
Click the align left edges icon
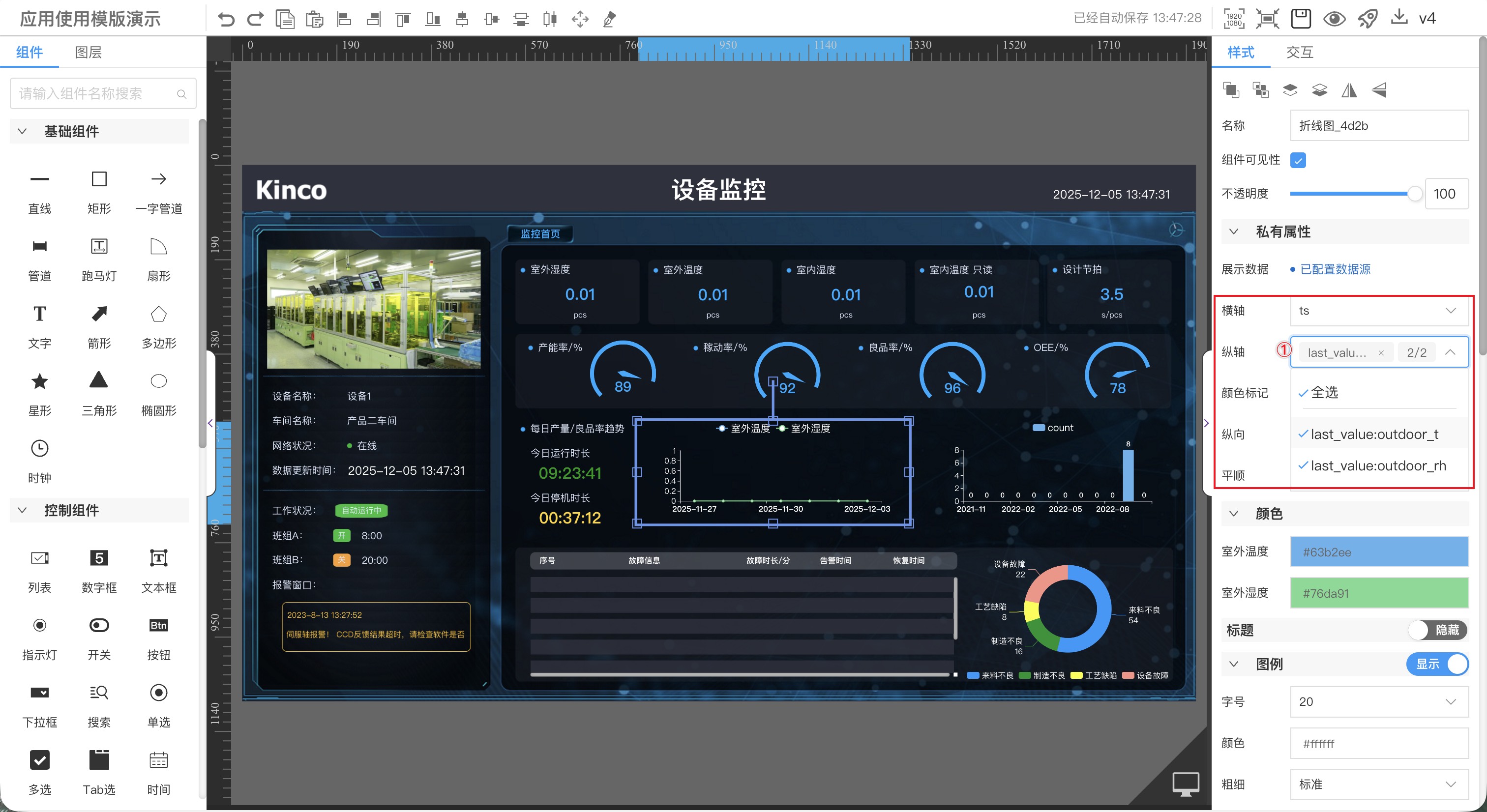345,19
